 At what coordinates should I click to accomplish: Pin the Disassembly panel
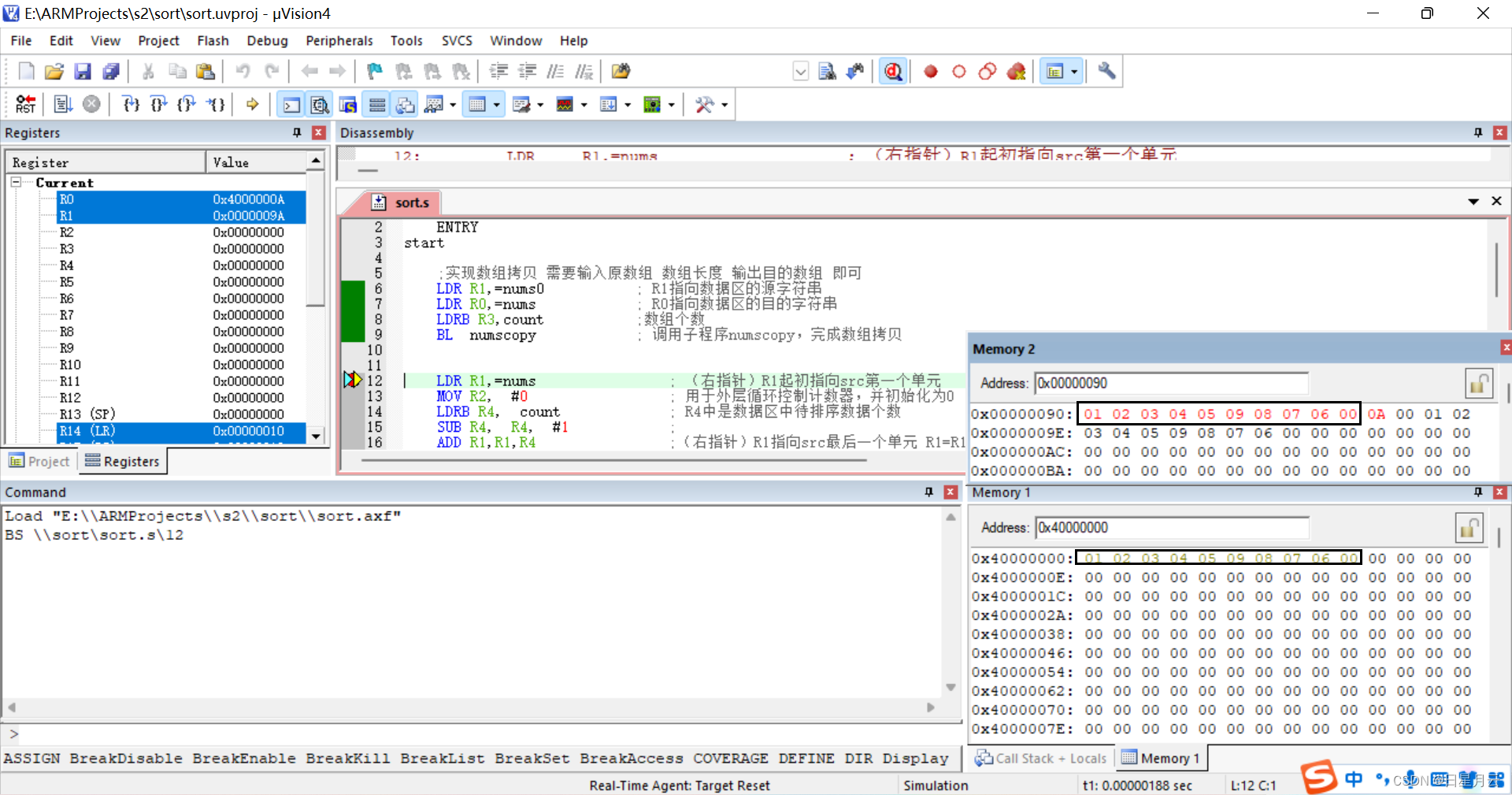pyautogui.click(x=1478, y=133)
